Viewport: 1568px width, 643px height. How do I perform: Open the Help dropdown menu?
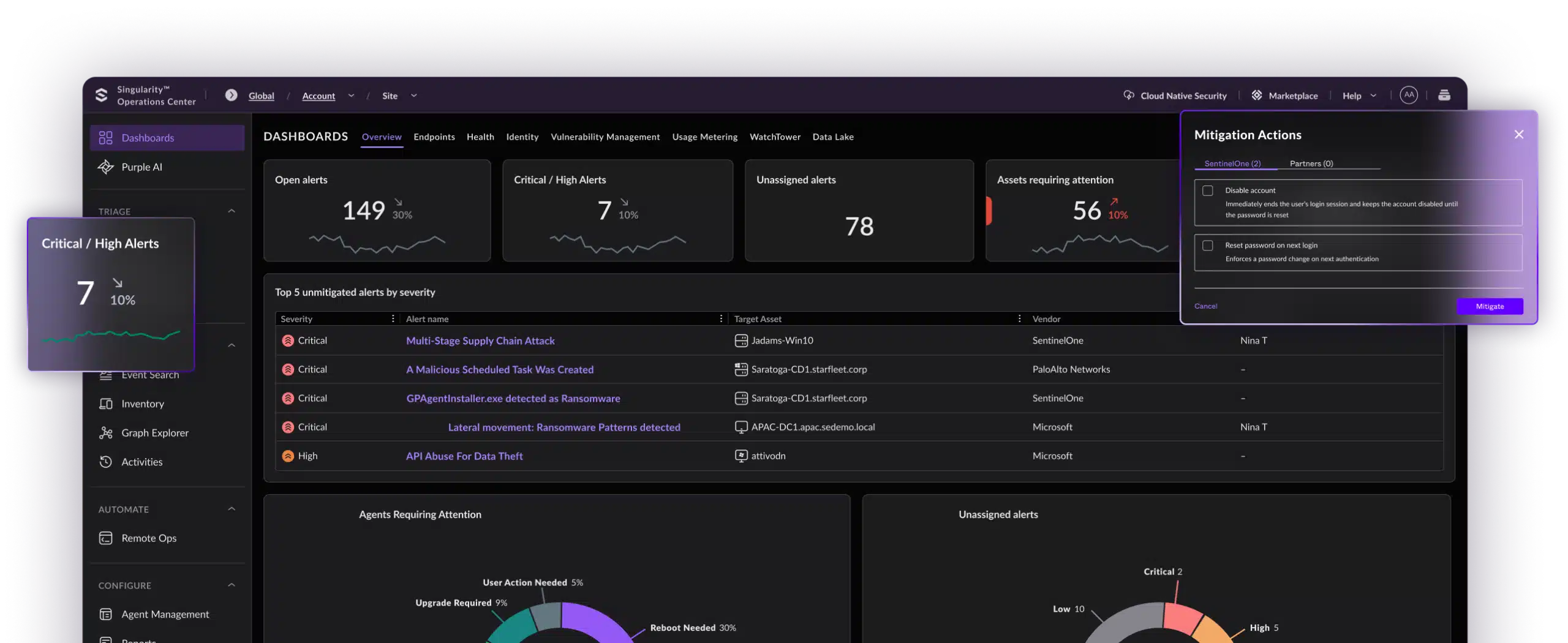point(1359,96)
